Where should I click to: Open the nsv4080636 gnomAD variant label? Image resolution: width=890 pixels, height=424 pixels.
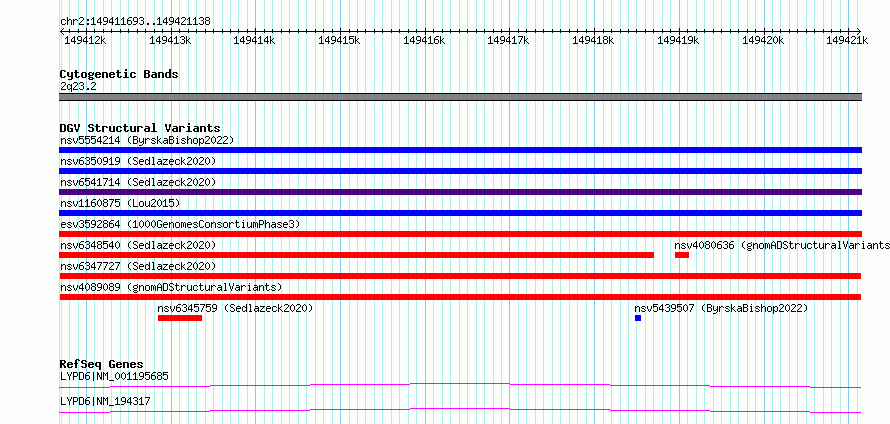pos(782,245)
